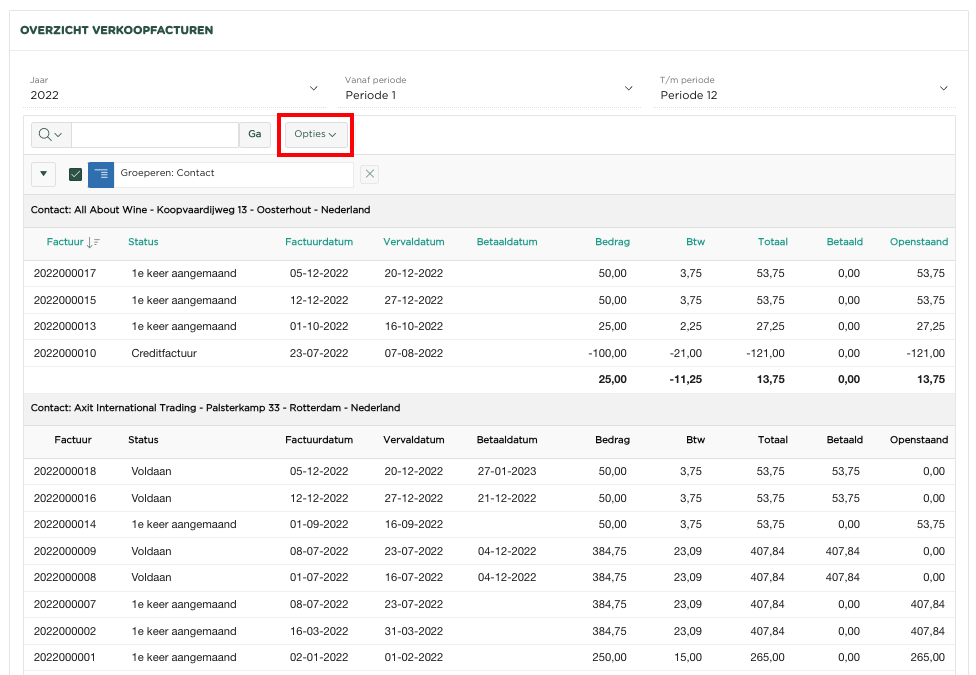The image size is (976, 675).
Task: Sort by the Status column header
Action: tap(143, 242)
